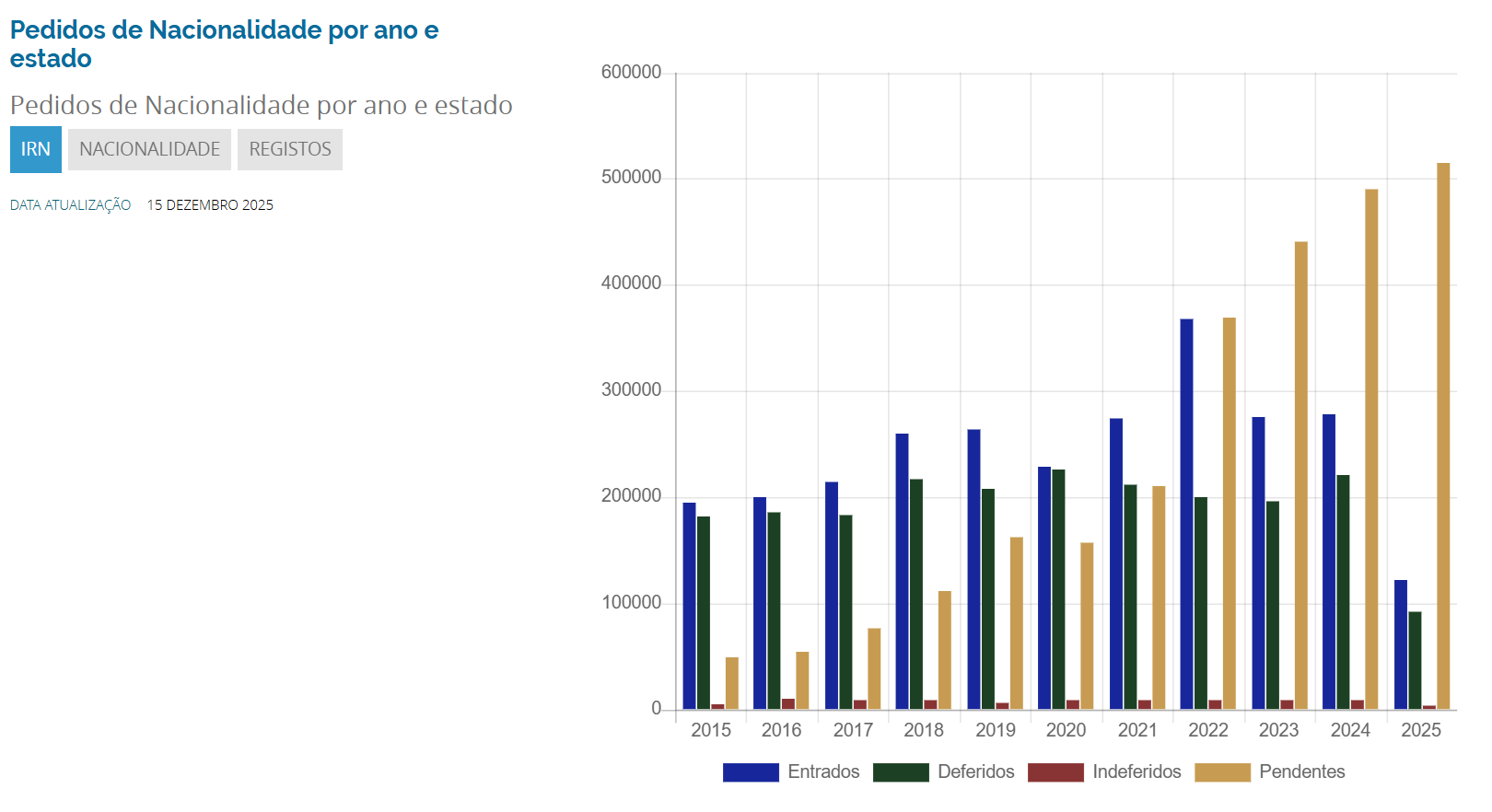The width and height of the screenshot is (1492, 812).
Task: Hide the Deferidos series via legend label
Action: click(x=975, y=772)
